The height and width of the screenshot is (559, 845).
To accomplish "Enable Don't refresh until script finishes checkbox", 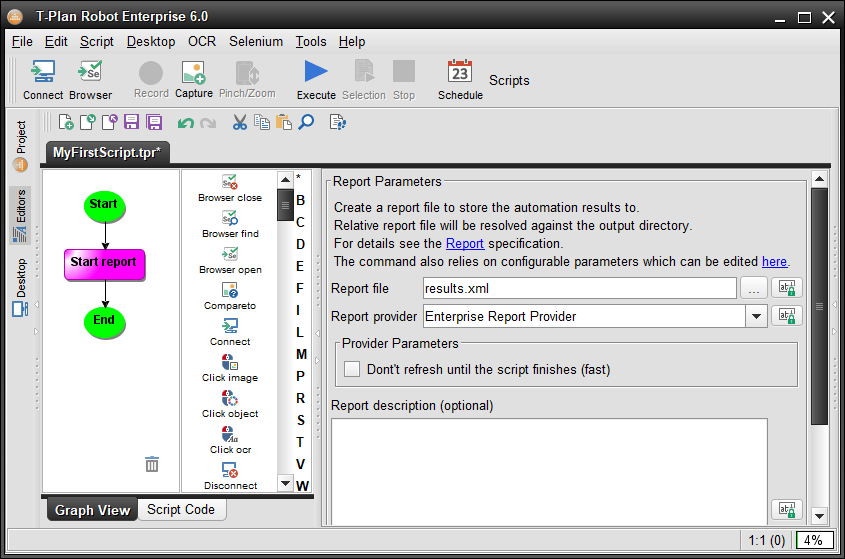I will (x=352, y=369).
